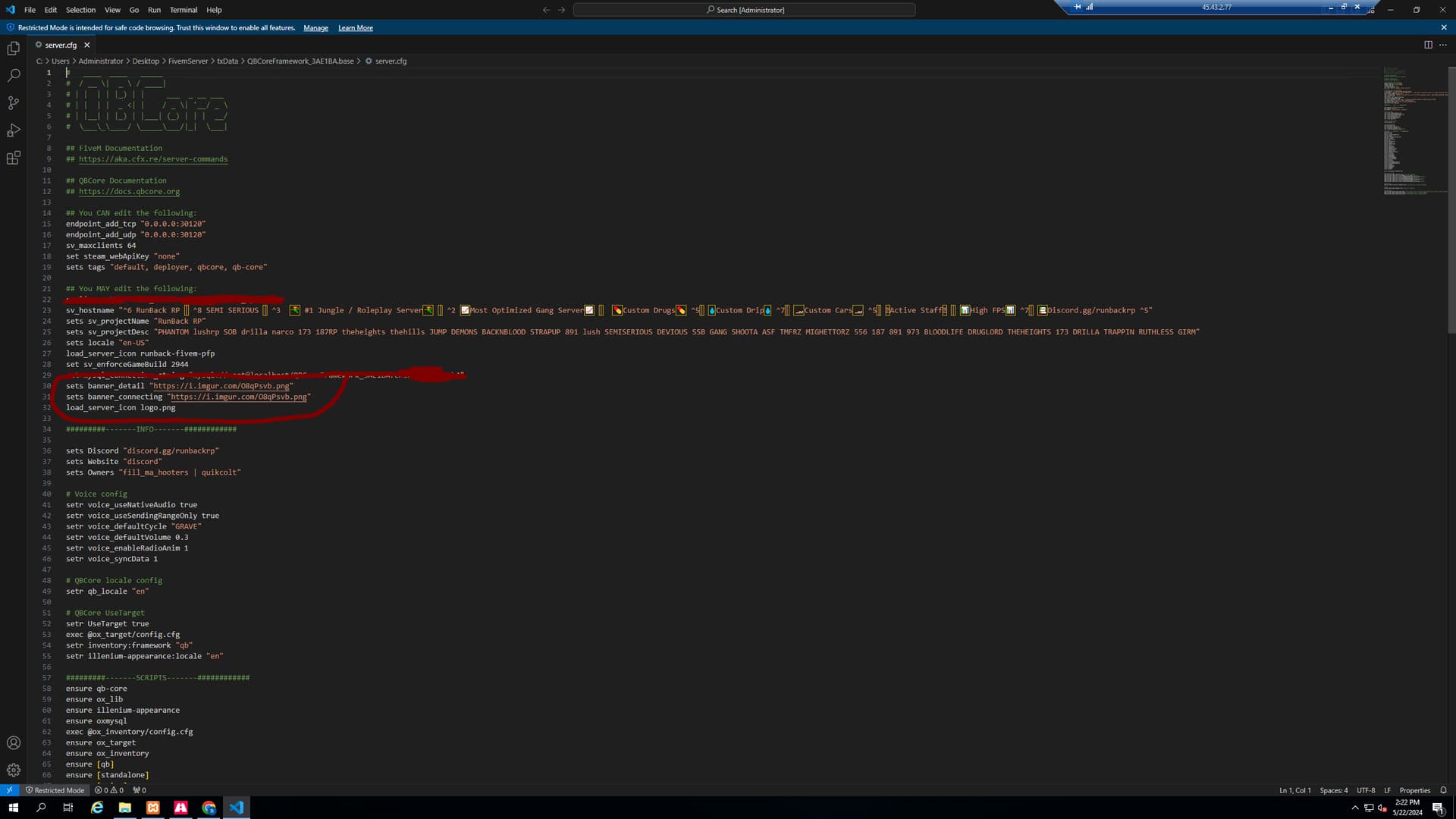Click the Learn More link
This screenshot has width=1456, height=819.
356,28
